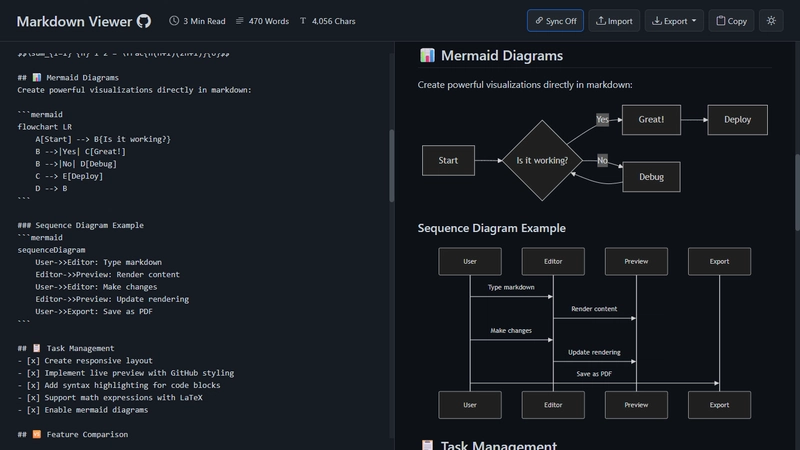The width and height of the screenshot is (800, 450).
Task: Click the 'A[Start] --> B{Is it working?}' line
Action: 103,139
